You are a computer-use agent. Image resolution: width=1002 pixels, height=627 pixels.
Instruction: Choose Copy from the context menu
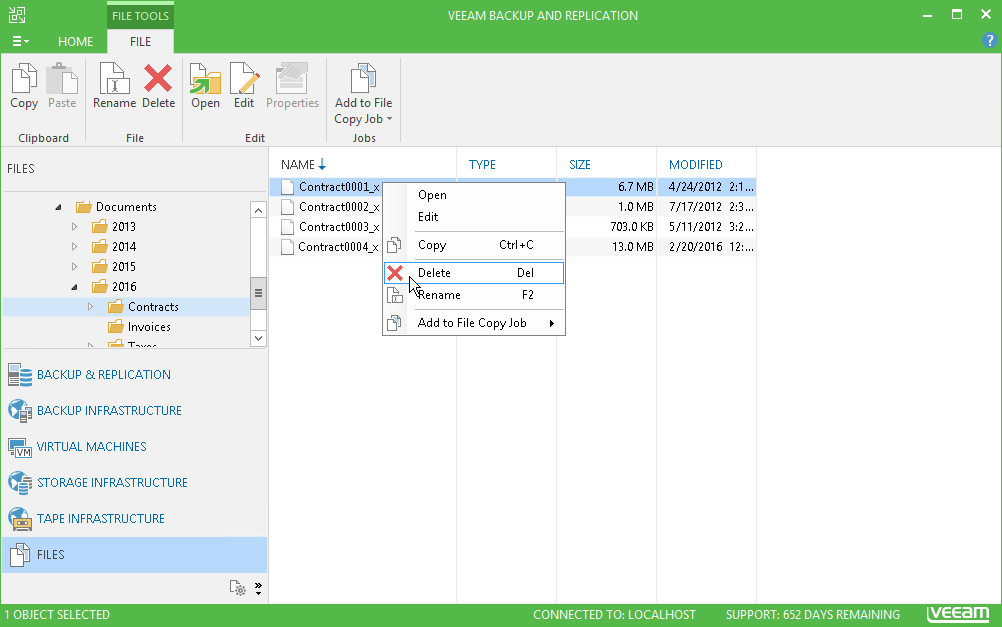tap(474, 245)
